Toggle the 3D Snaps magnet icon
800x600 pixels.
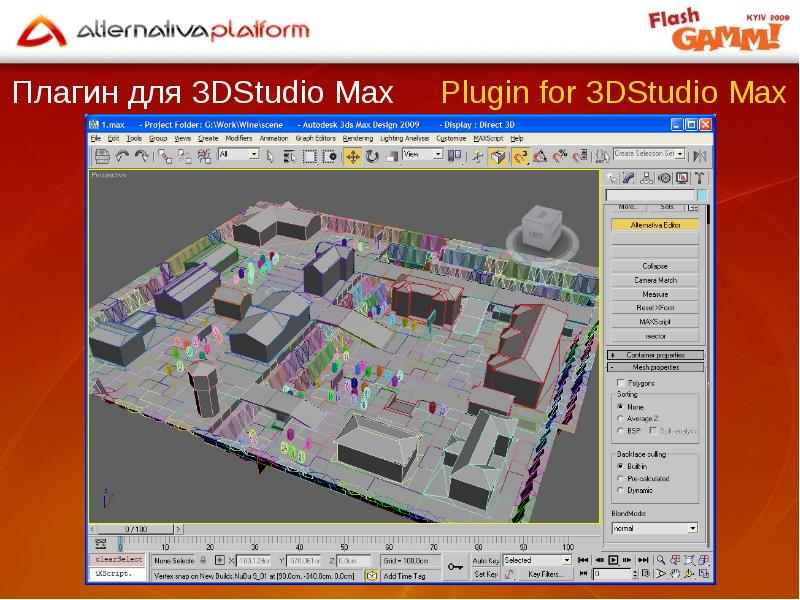pos(520,156)
